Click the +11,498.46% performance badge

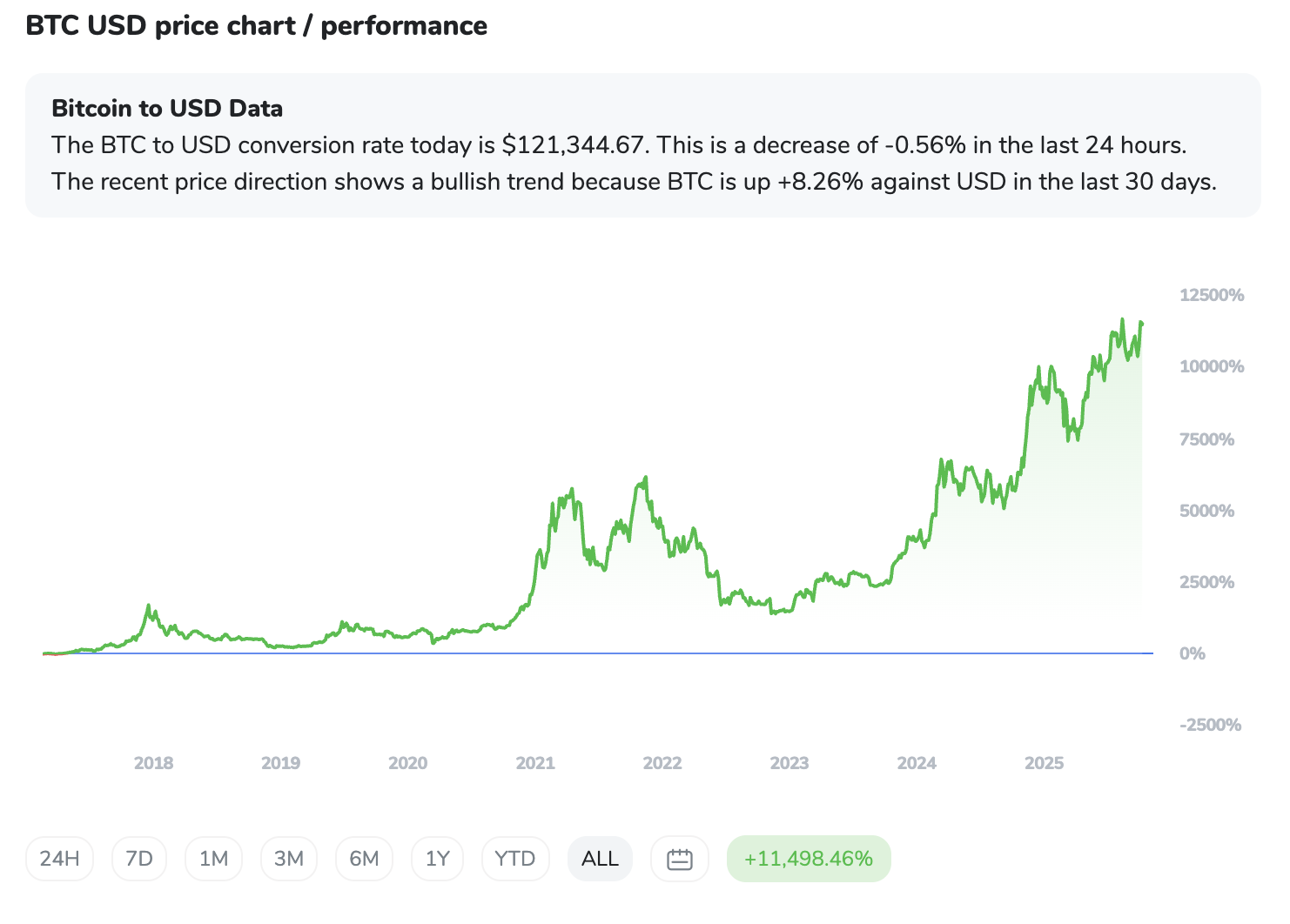coord(808,859)
